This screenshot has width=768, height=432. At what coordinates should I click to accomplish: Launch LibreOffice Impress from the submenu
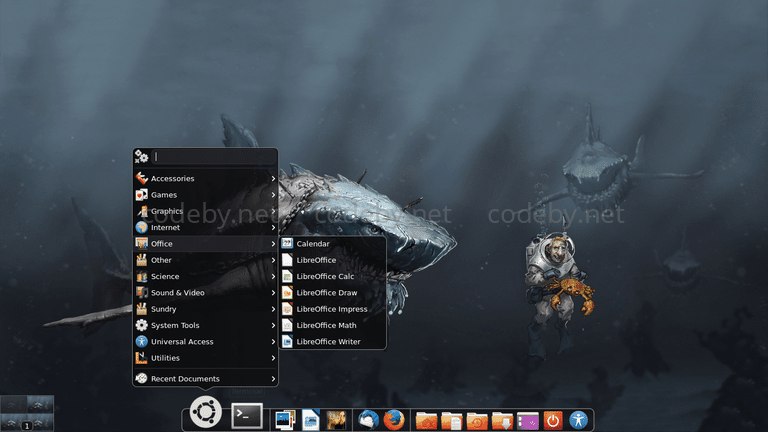333,309
